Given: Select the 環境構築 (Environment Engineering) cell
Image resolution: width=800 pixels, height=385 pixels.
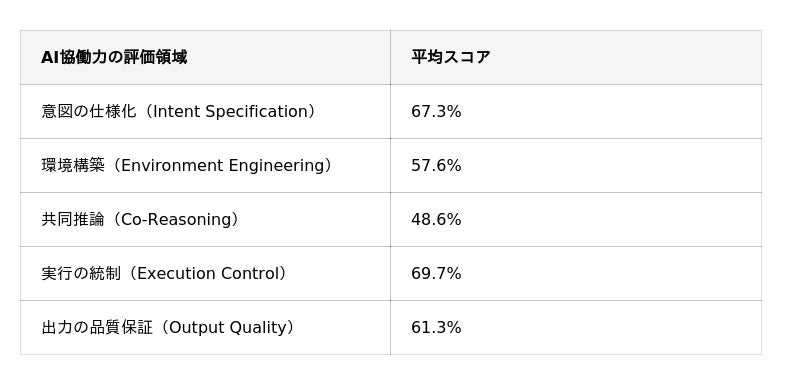Looking at the screenshot, I should point(205,165).
